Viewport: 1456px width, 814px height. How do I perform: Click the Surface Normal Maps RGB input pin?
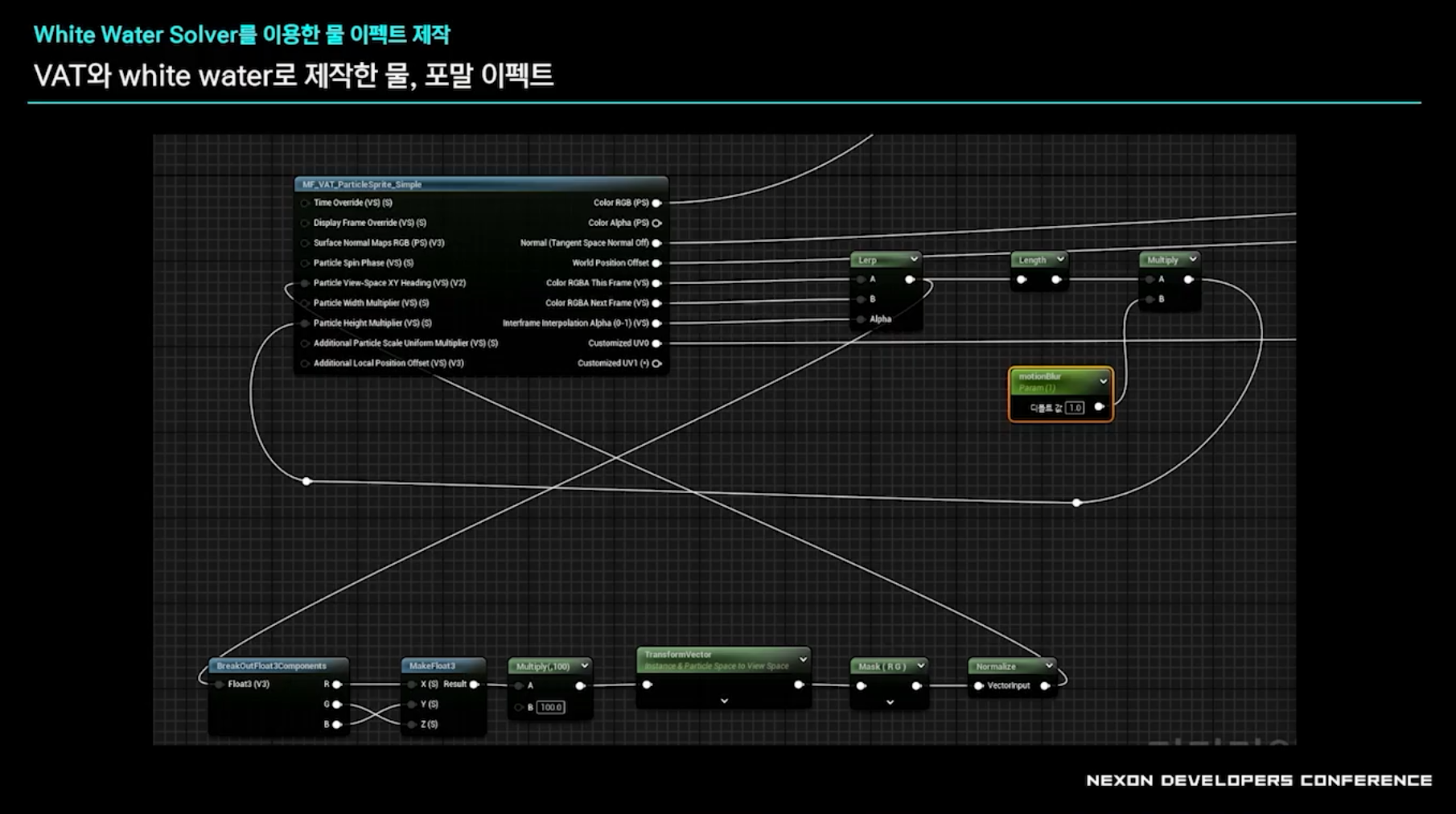(305, 243)
